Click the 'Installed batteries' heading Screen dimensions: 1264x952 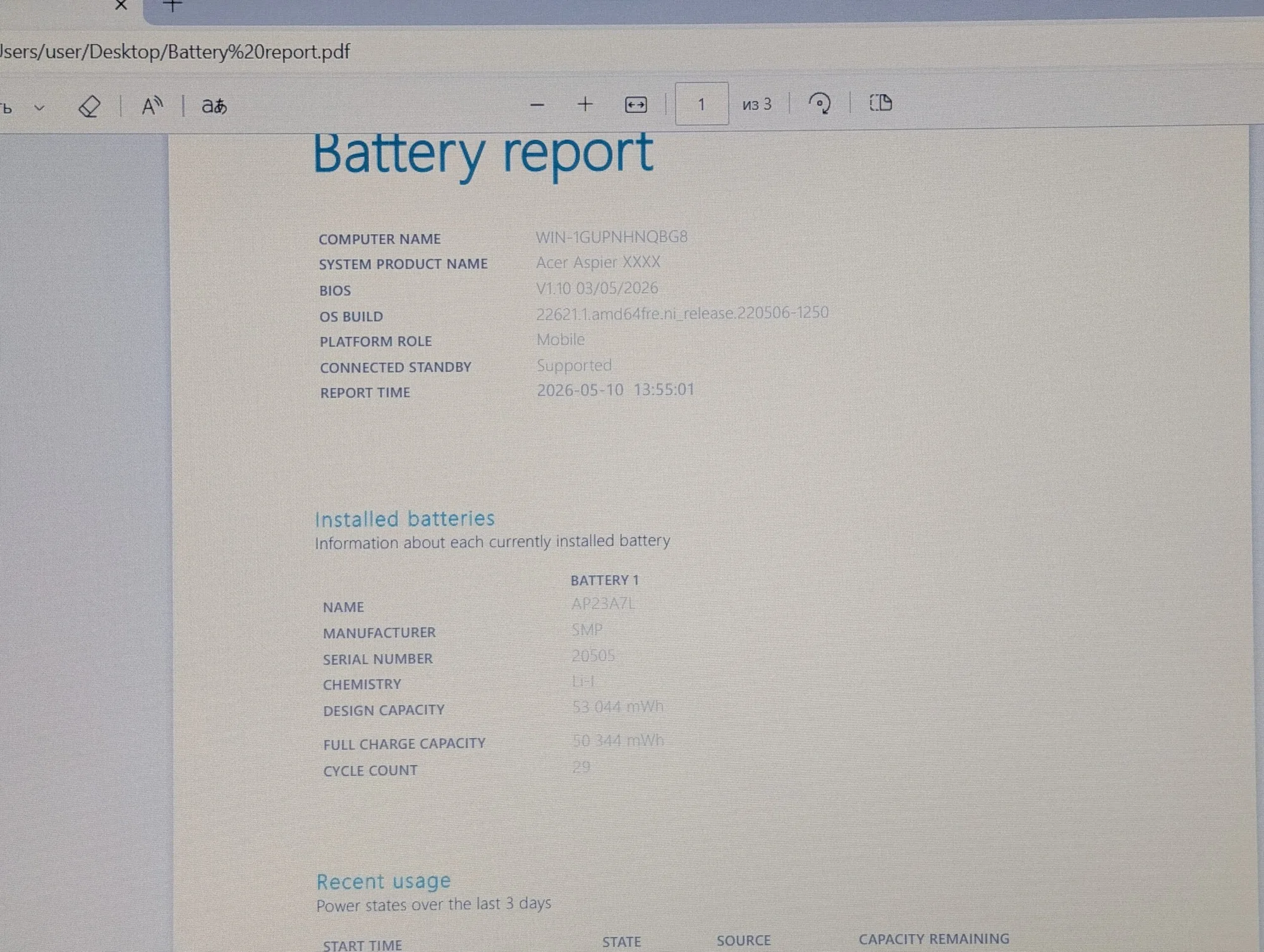[404, 519]
